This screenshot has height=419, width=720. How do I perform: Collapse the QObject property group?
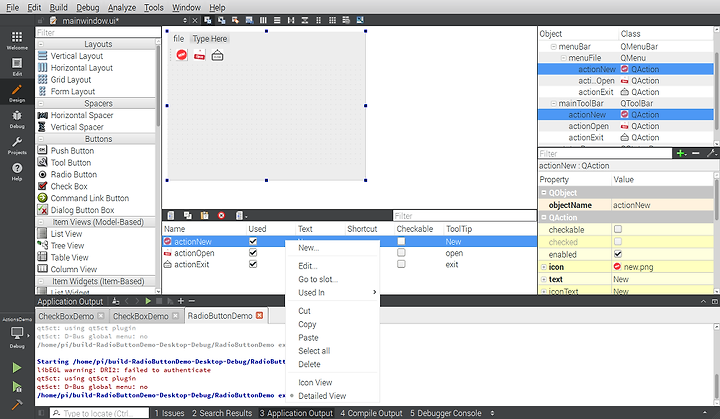(x=544, y=193)
